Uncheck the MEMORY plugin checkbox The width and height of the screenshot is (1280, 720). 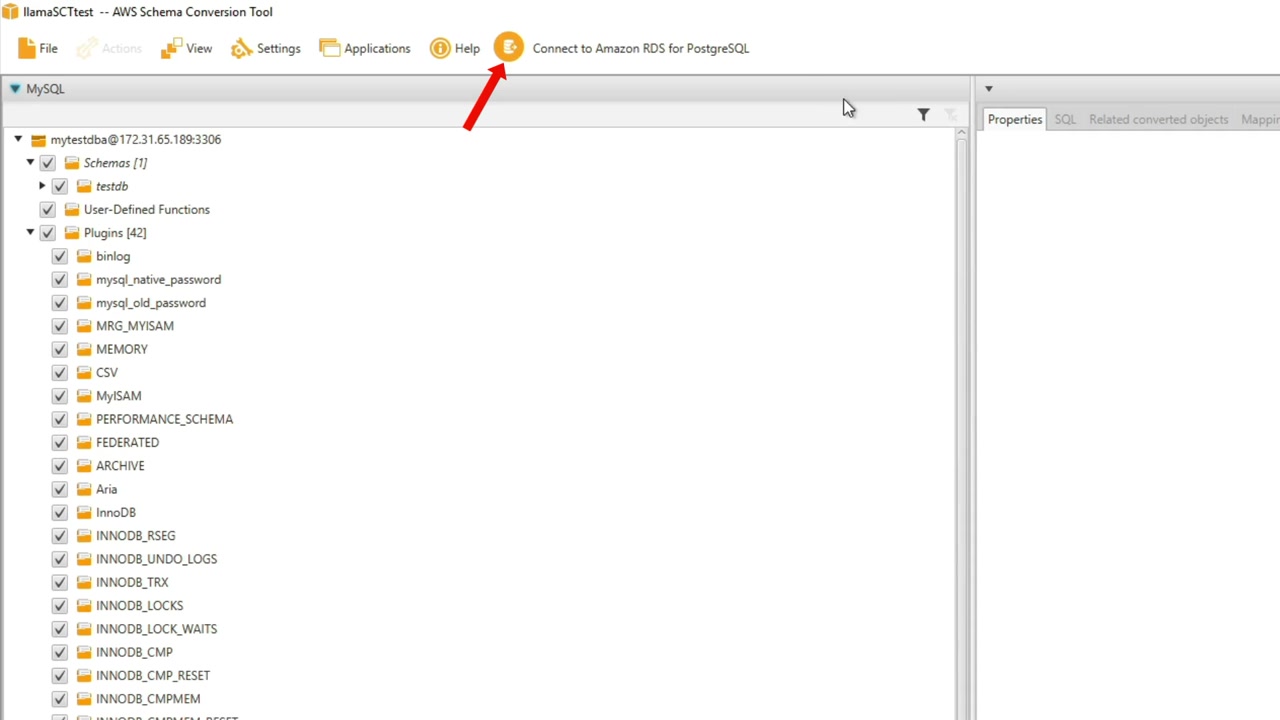click(60, 349)
